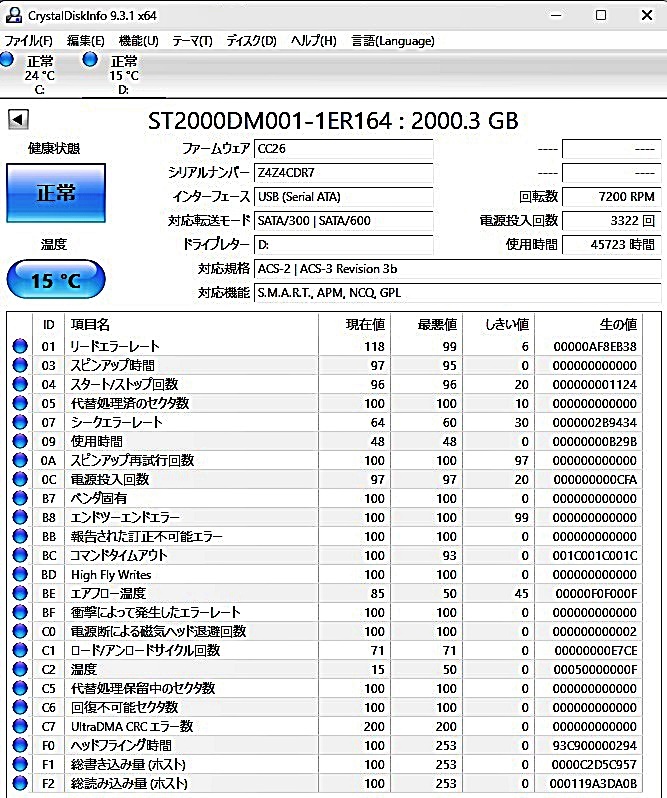The image size is (667, 798).
Task: Click status circle for ID C1 ロード/アンロードサイクル回数
Action: (x=20, y=650)
